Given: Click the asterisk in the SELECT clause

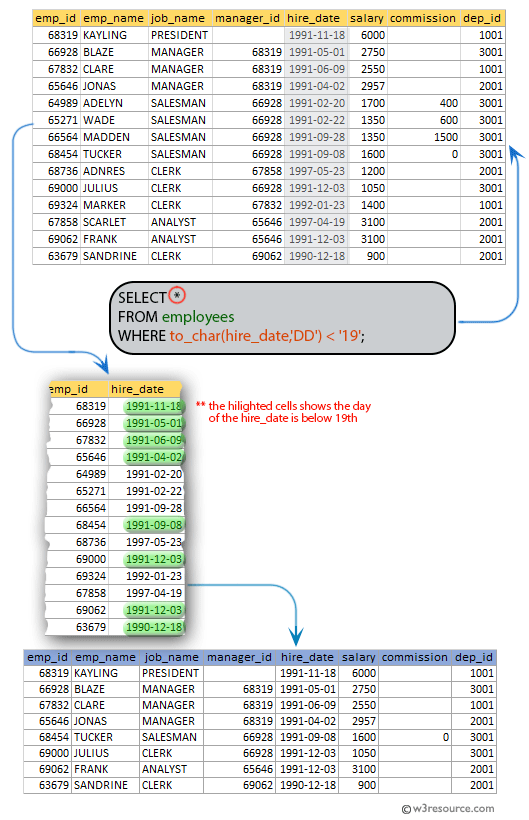Looking at the screenshot, I should click(x=177, y=295).
